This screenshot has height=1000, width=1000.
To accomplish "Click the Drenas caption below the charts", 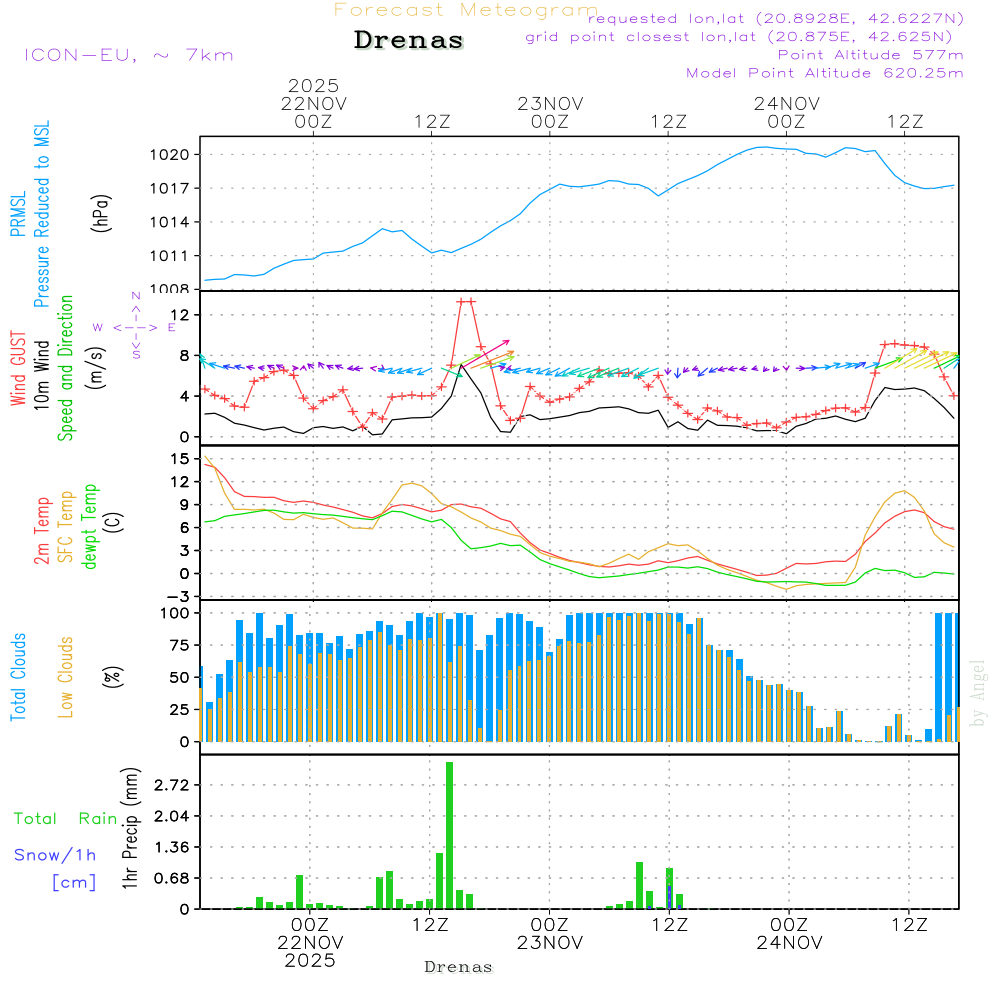I will point(458,967).
